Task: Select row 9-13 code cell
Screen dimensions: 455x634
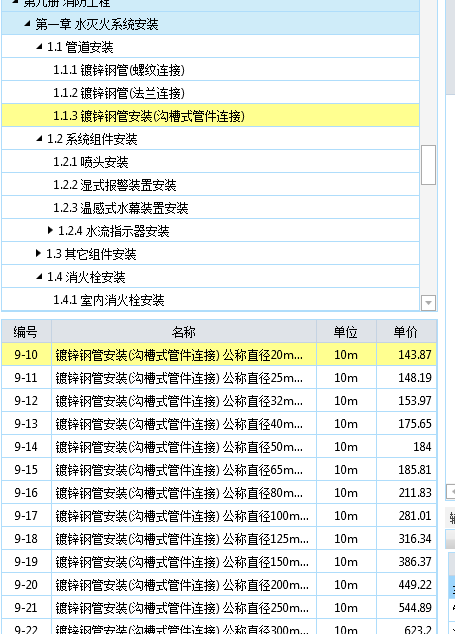Action: point(26,424)
